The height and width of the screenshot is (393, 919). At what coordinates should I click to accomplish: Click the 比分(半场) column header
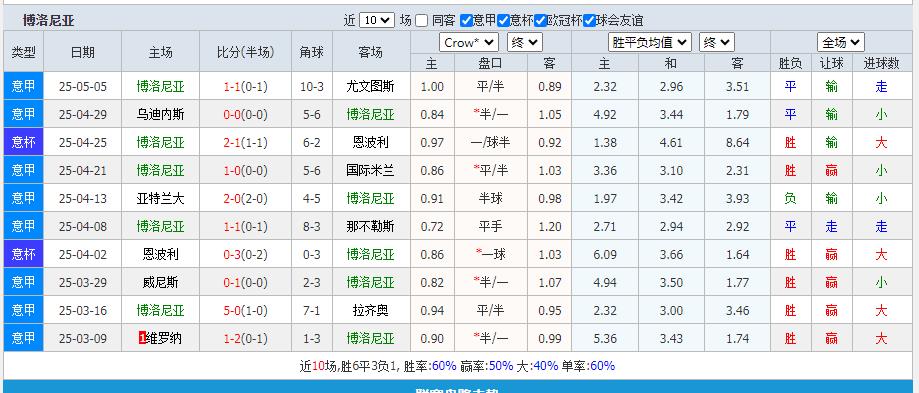pos(245,52)
